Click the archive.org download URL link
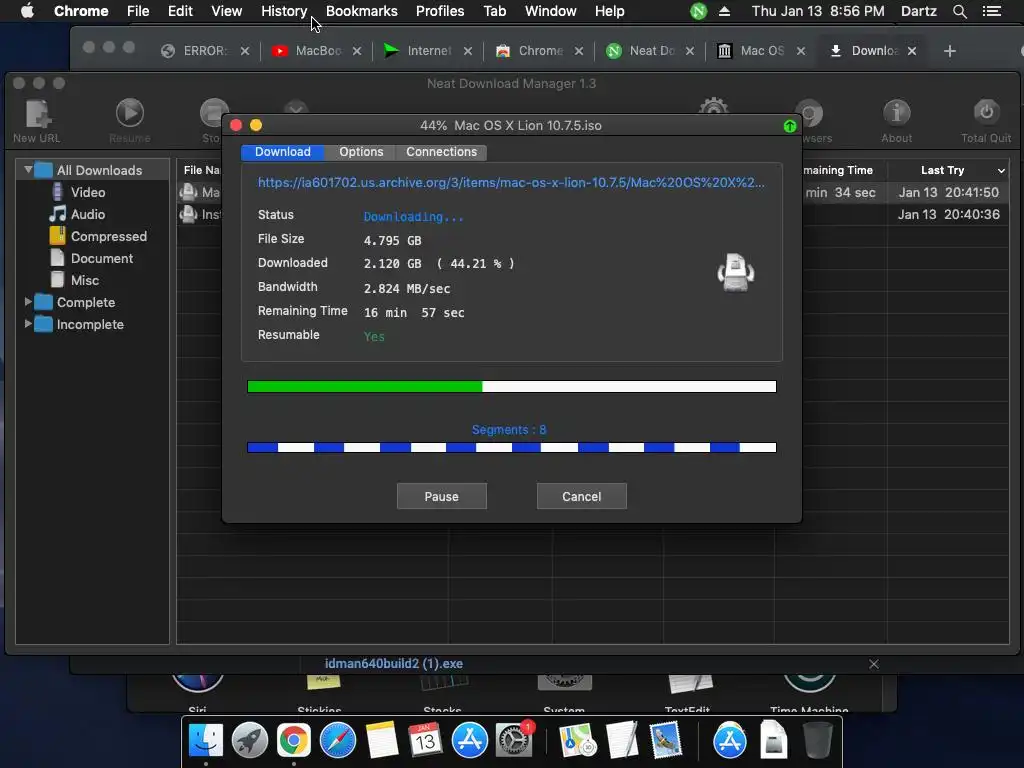Screen dimensions: 1024x768 tap(511, 183)
